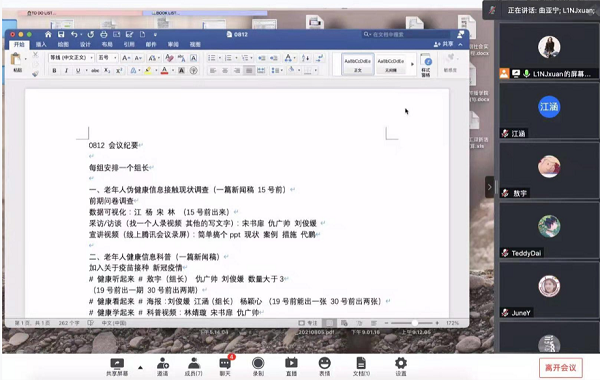The height and width of the screenshot is (380, 600).
Task: Collapse the participant video panel chevron
Action: (x=489, y=187)
